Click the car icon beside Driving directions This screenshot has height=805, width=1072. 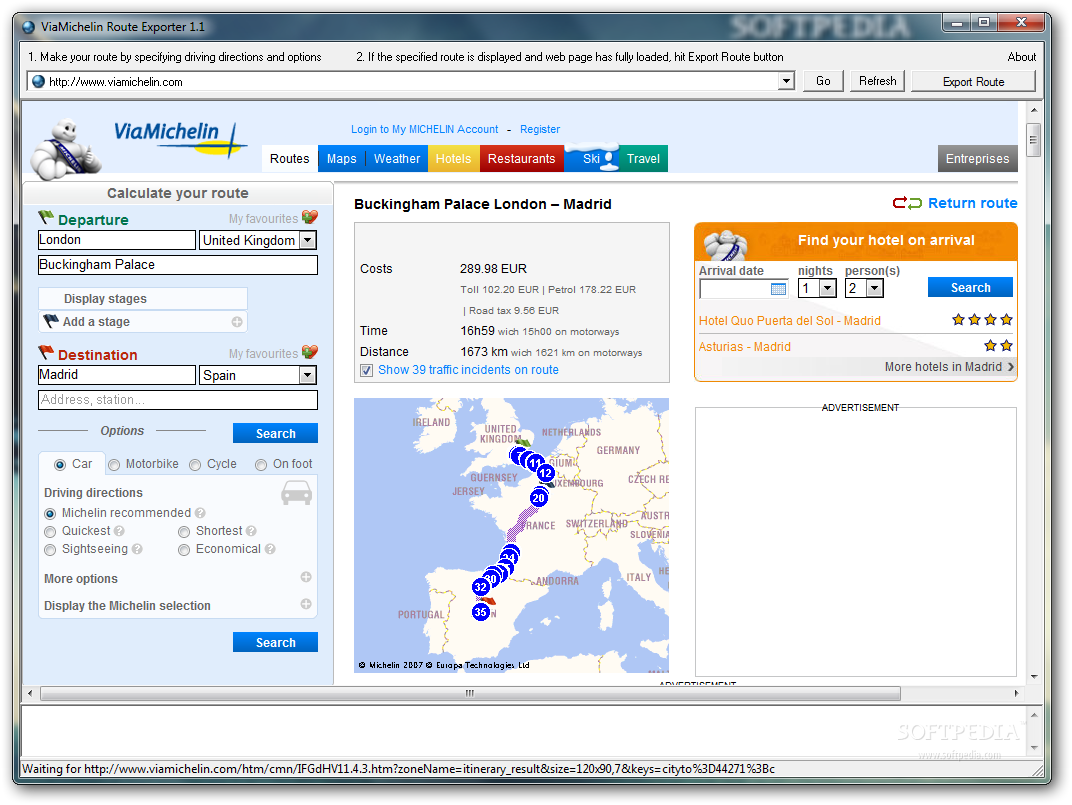click(x=297, y=492)
